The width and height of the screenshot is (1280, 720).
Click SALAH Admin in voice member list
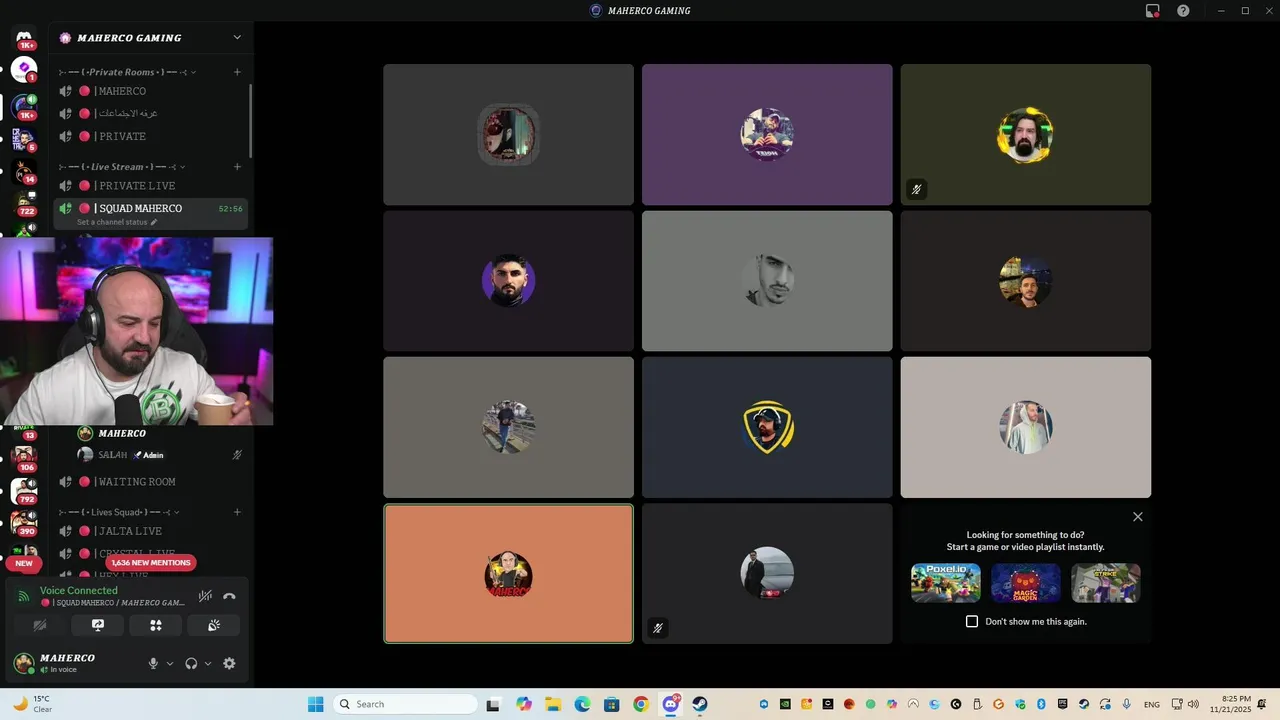[x=160, y=455]
